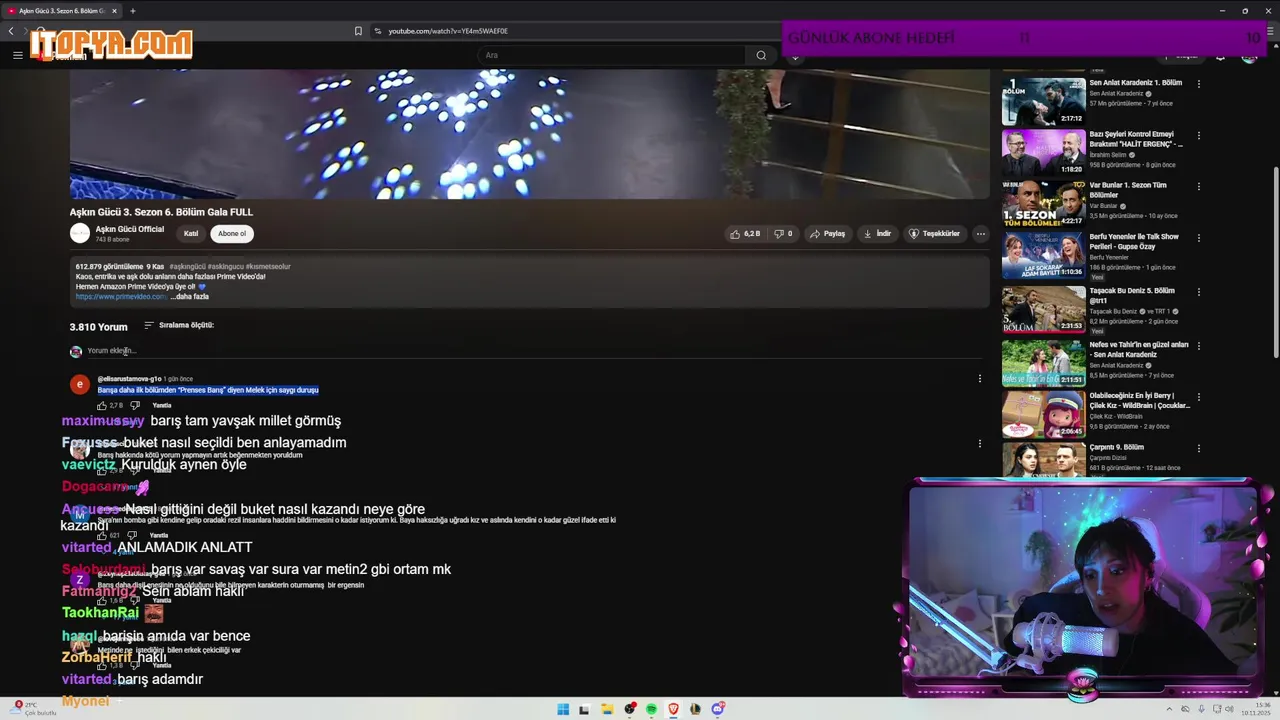Focus the YouTube 'Ara' search field

pos(610,55)
